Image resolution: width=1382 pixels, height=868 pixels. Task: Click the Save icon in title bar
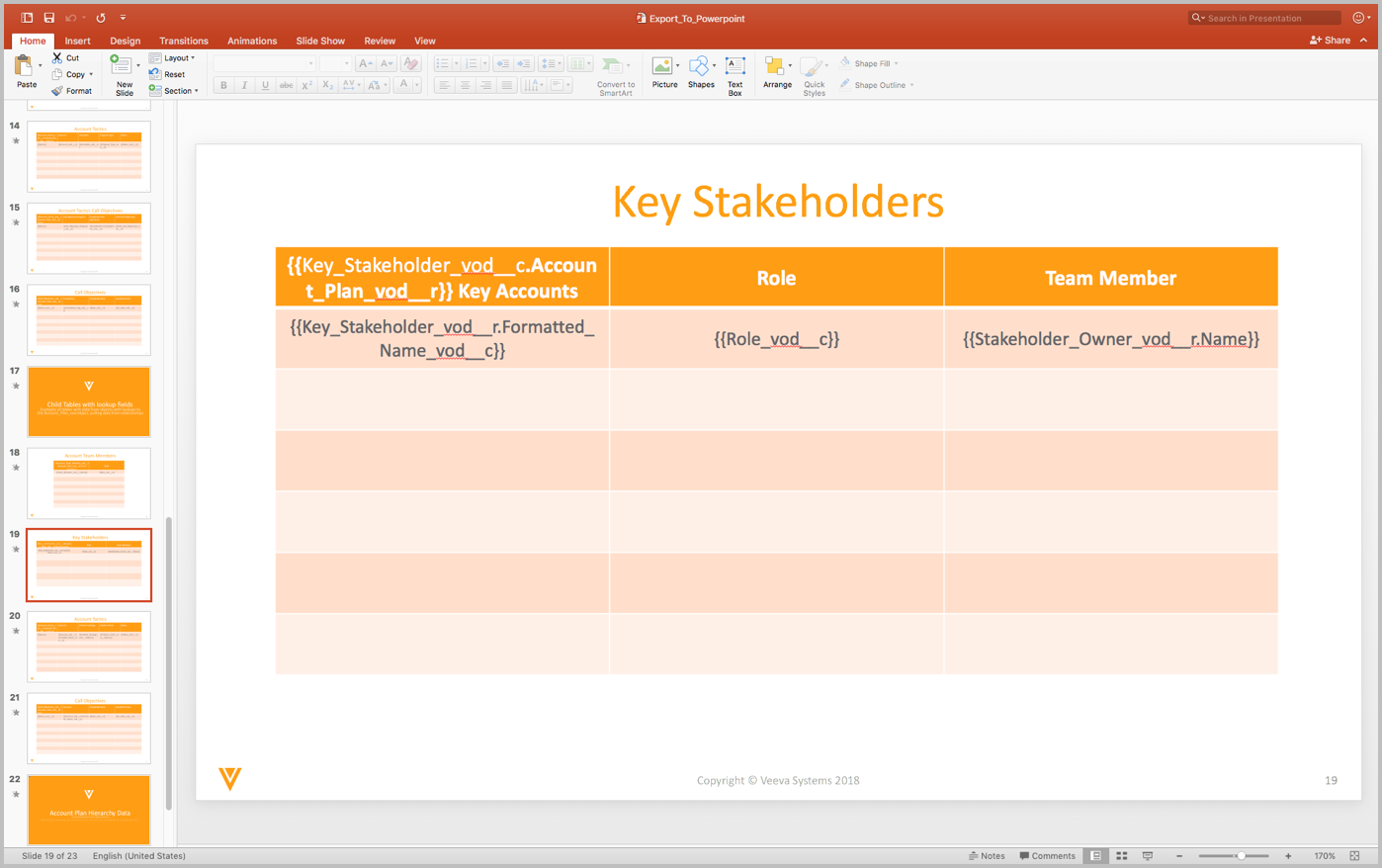48,18
